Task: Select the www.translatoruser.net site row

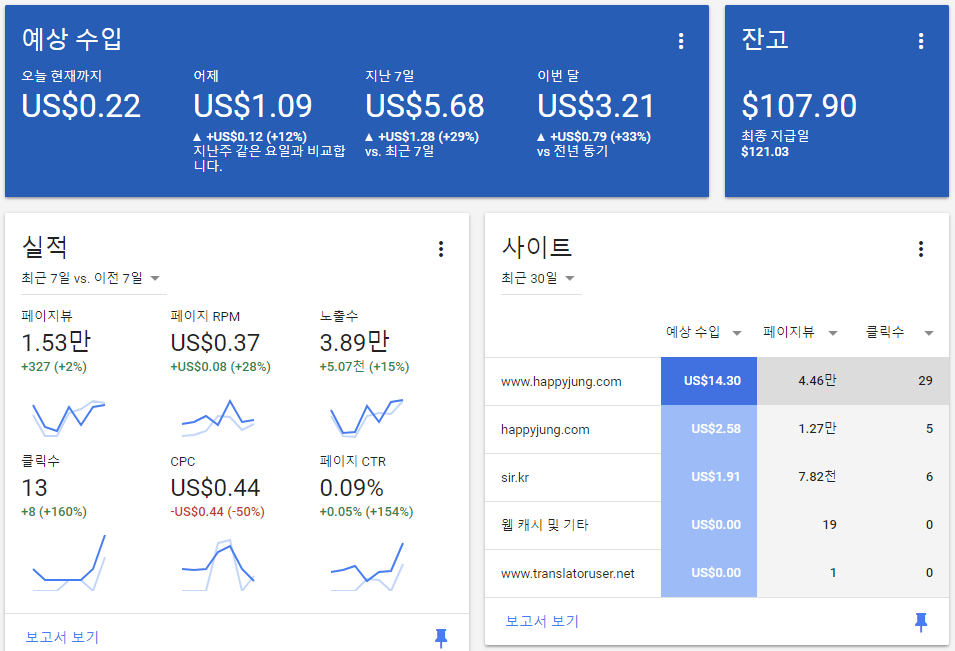Action: click(567, 574)
